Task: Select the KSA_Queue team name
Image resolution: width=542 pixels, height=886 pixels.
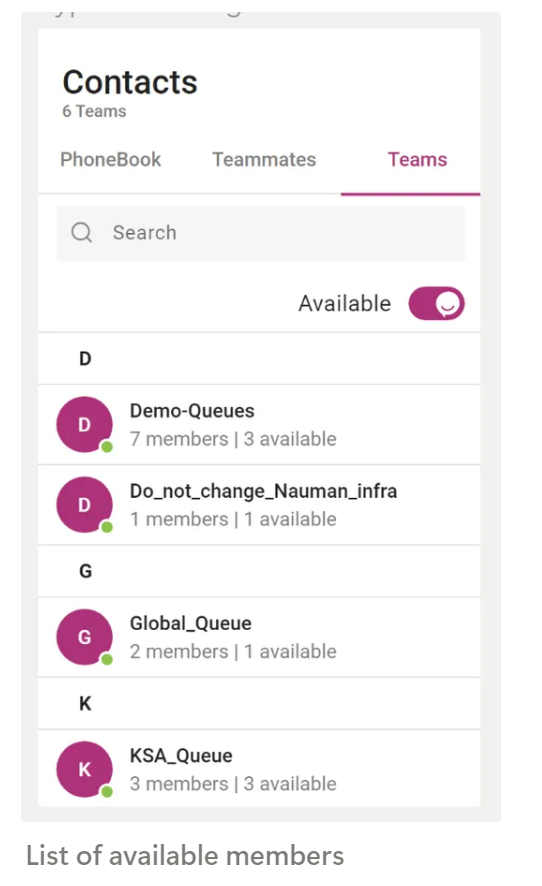Action: (x=181, y=755)
